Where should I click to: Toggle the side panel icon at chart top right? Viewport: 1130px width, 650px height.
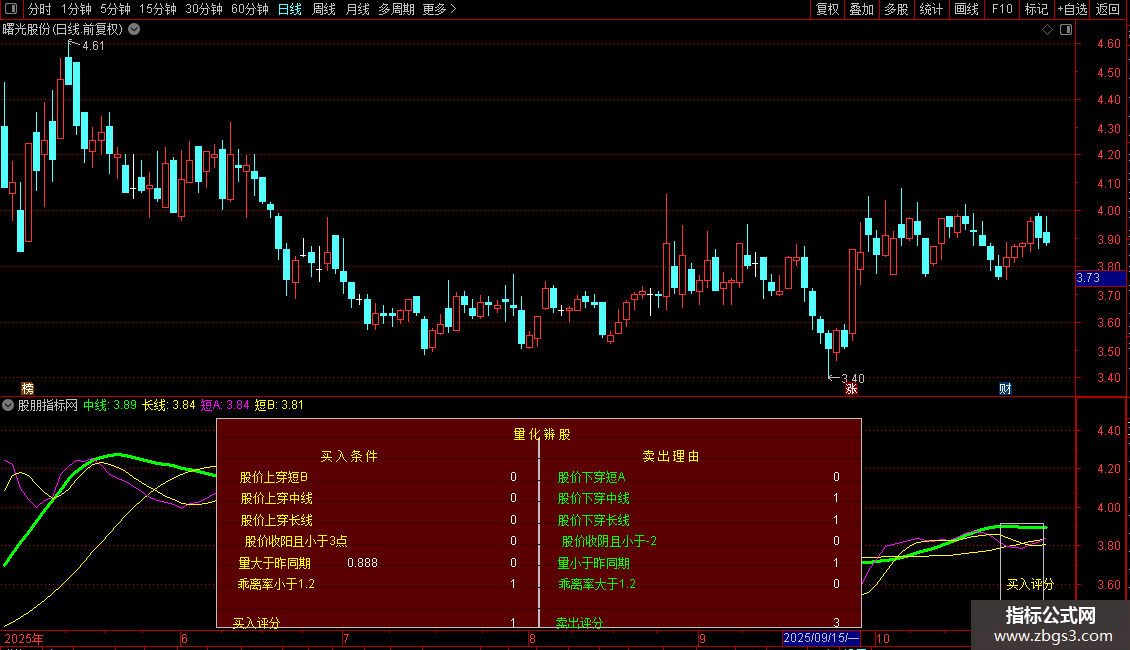1066,30
